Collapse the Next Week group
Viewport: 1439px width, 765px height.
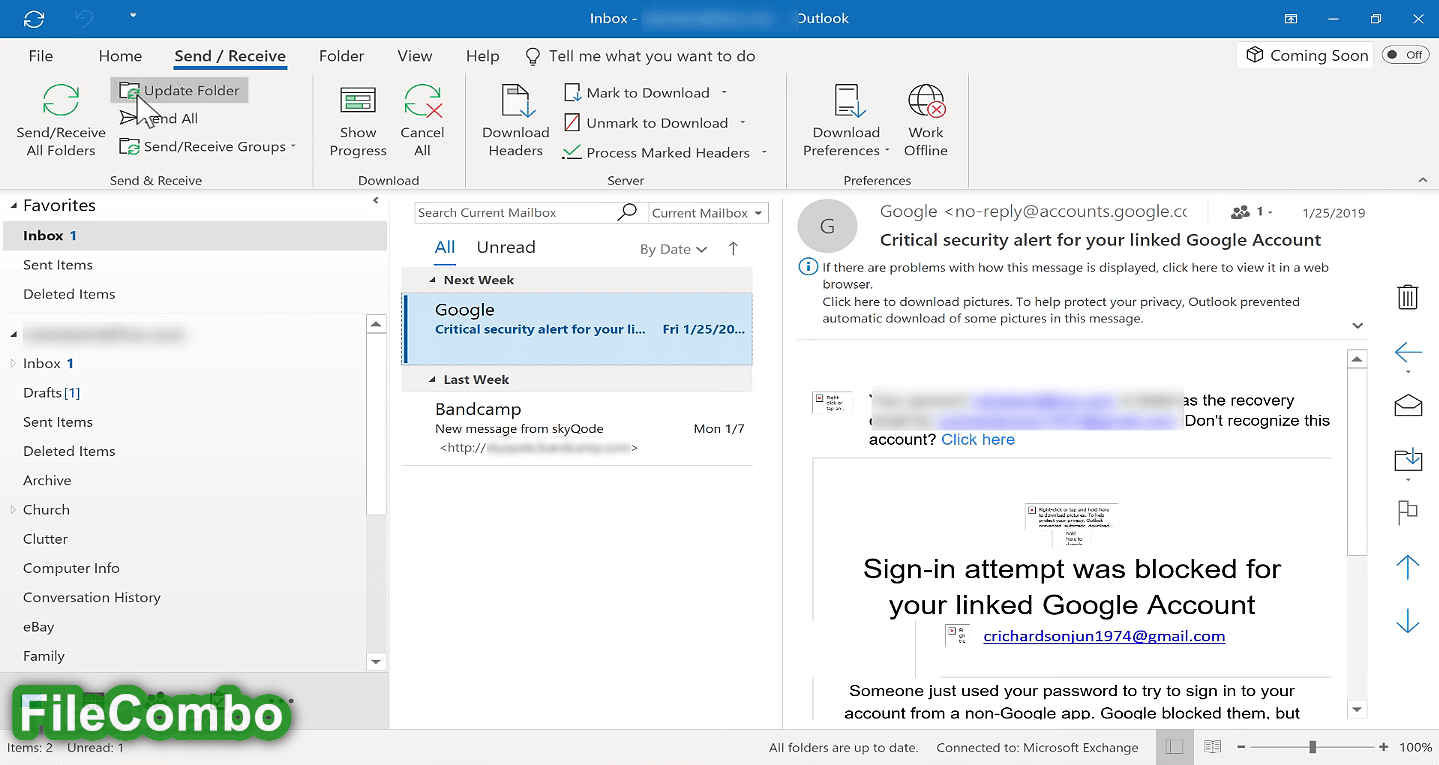click(x=432, y=281)
